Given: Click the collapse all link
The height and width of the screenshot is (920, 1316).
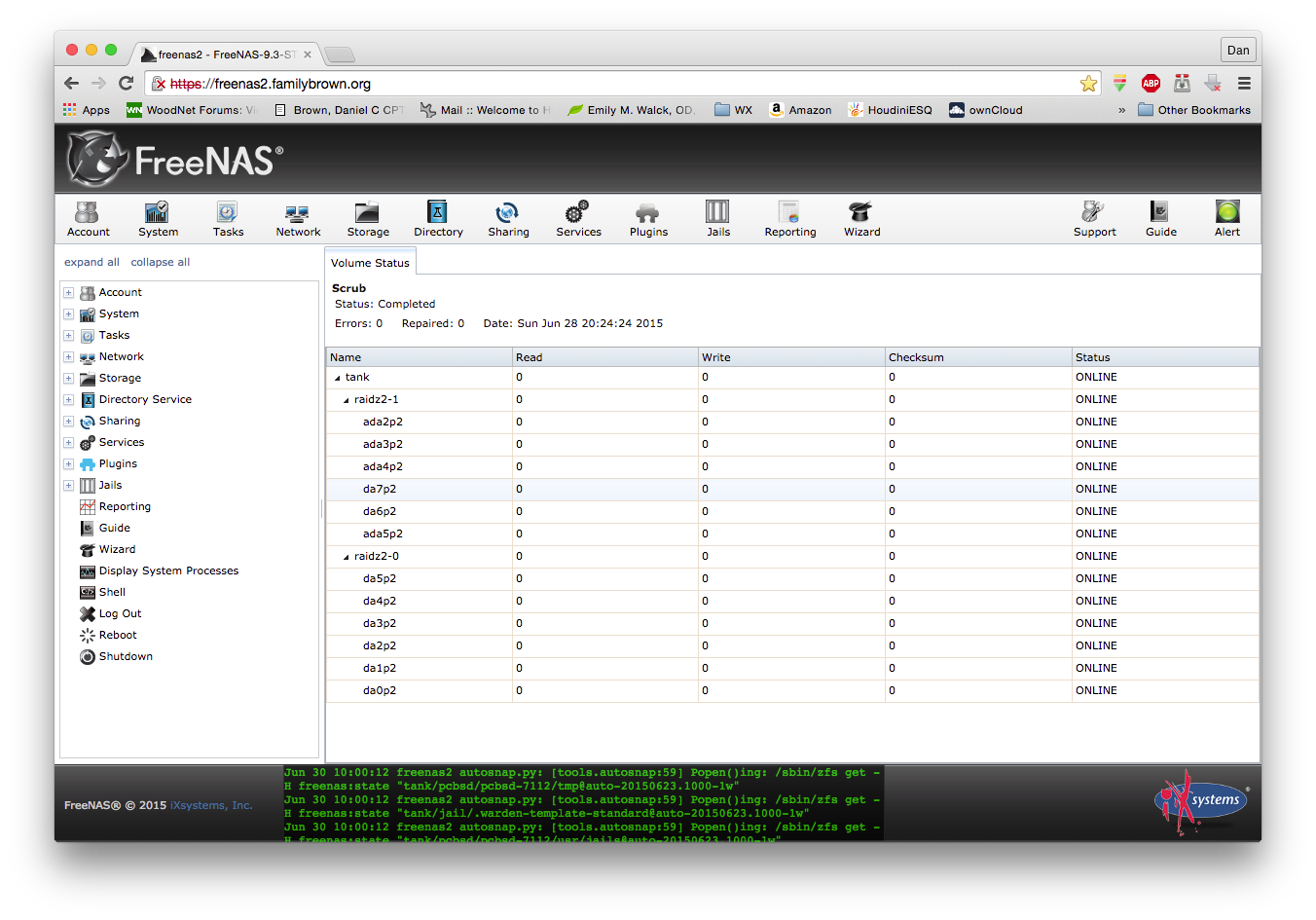Looking at the screenshot, I should click(161, 262).
